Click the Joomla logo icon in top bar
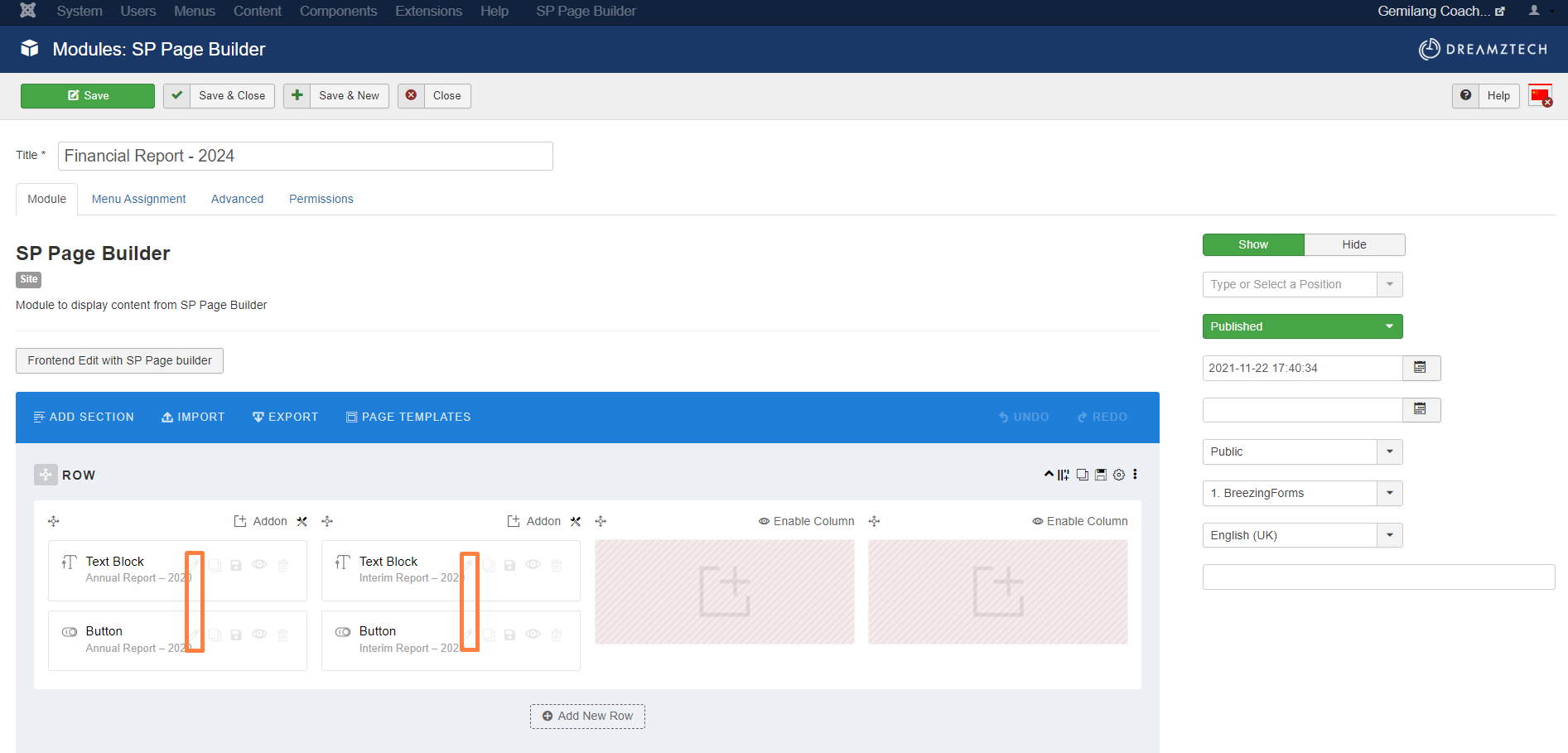Viewport: 1568px width, 753px height. pyautogui.click(x=28, y=11)
